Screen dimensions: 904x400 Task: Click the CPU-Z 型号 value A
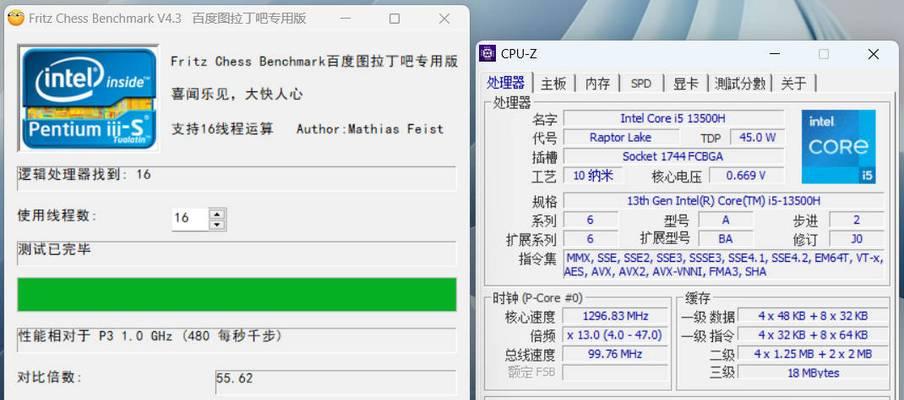725,220
